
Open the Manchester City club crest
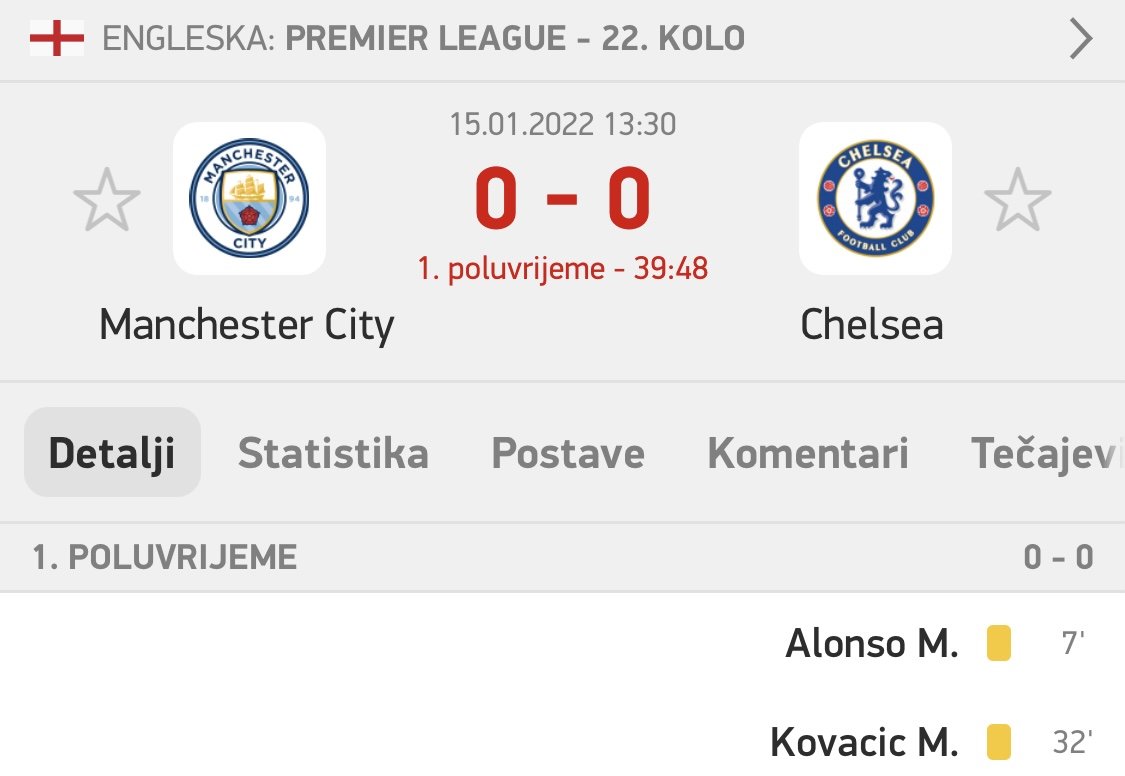(249, 199)
